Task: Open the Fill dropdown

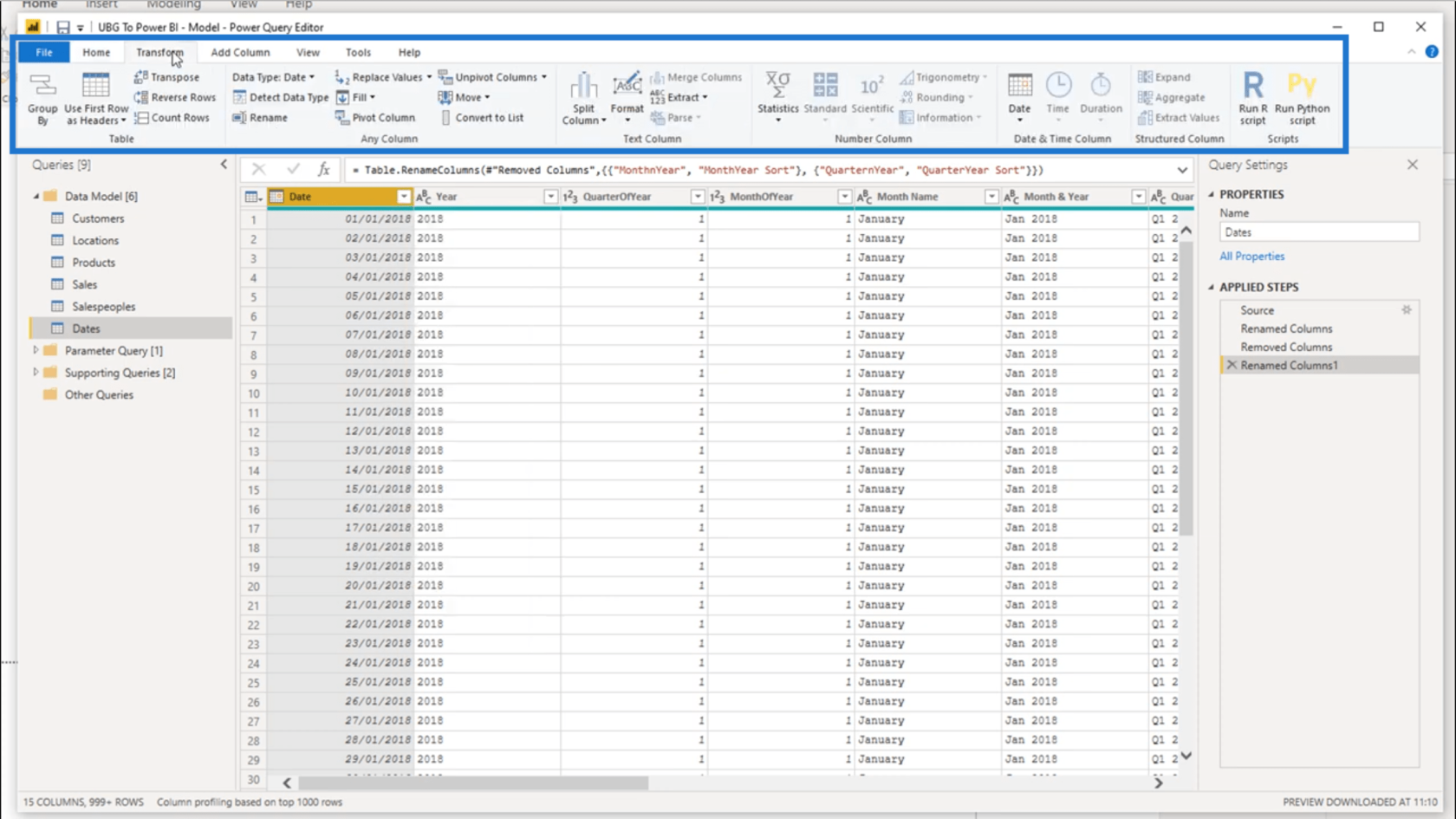Action: click(356, 97)
